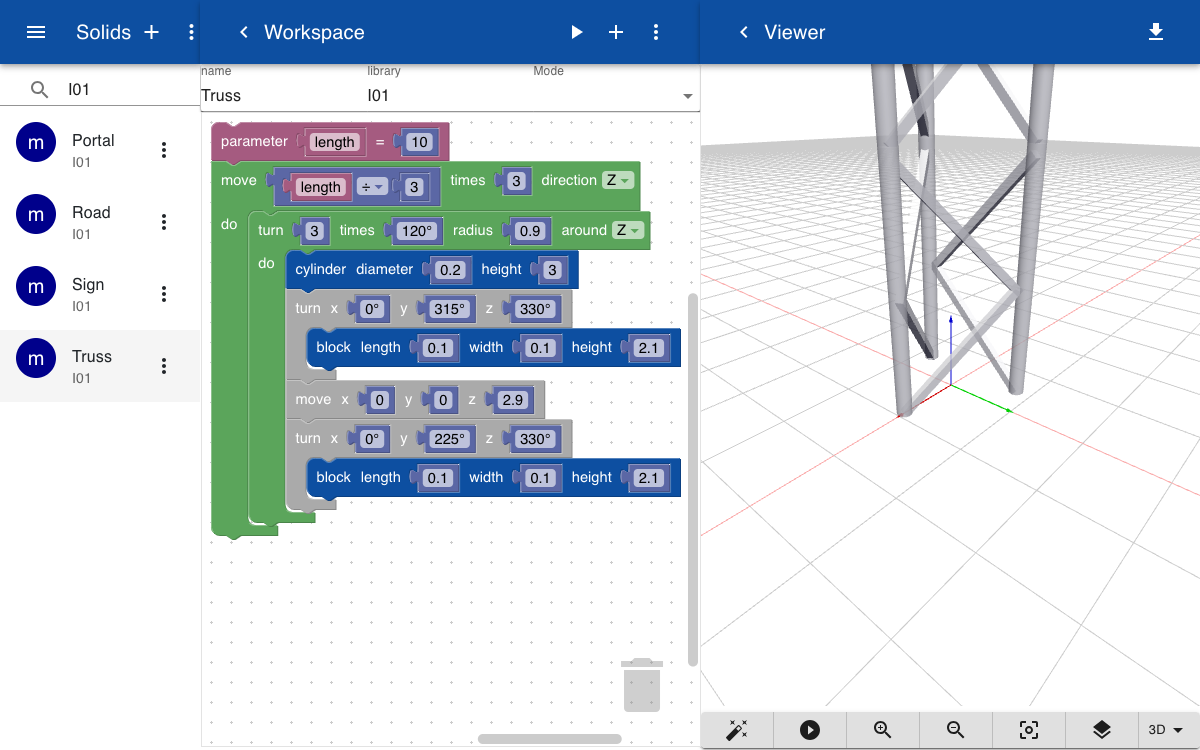Open Solids panel more options menu
This screenshot has height=750, width=1200.
tap(191, 32)
